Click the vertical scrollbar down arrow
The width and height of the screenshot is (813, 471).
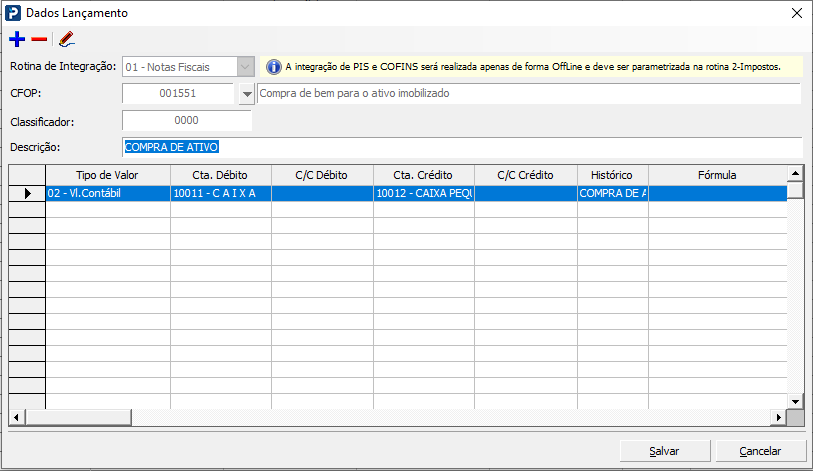click(795, 401)
